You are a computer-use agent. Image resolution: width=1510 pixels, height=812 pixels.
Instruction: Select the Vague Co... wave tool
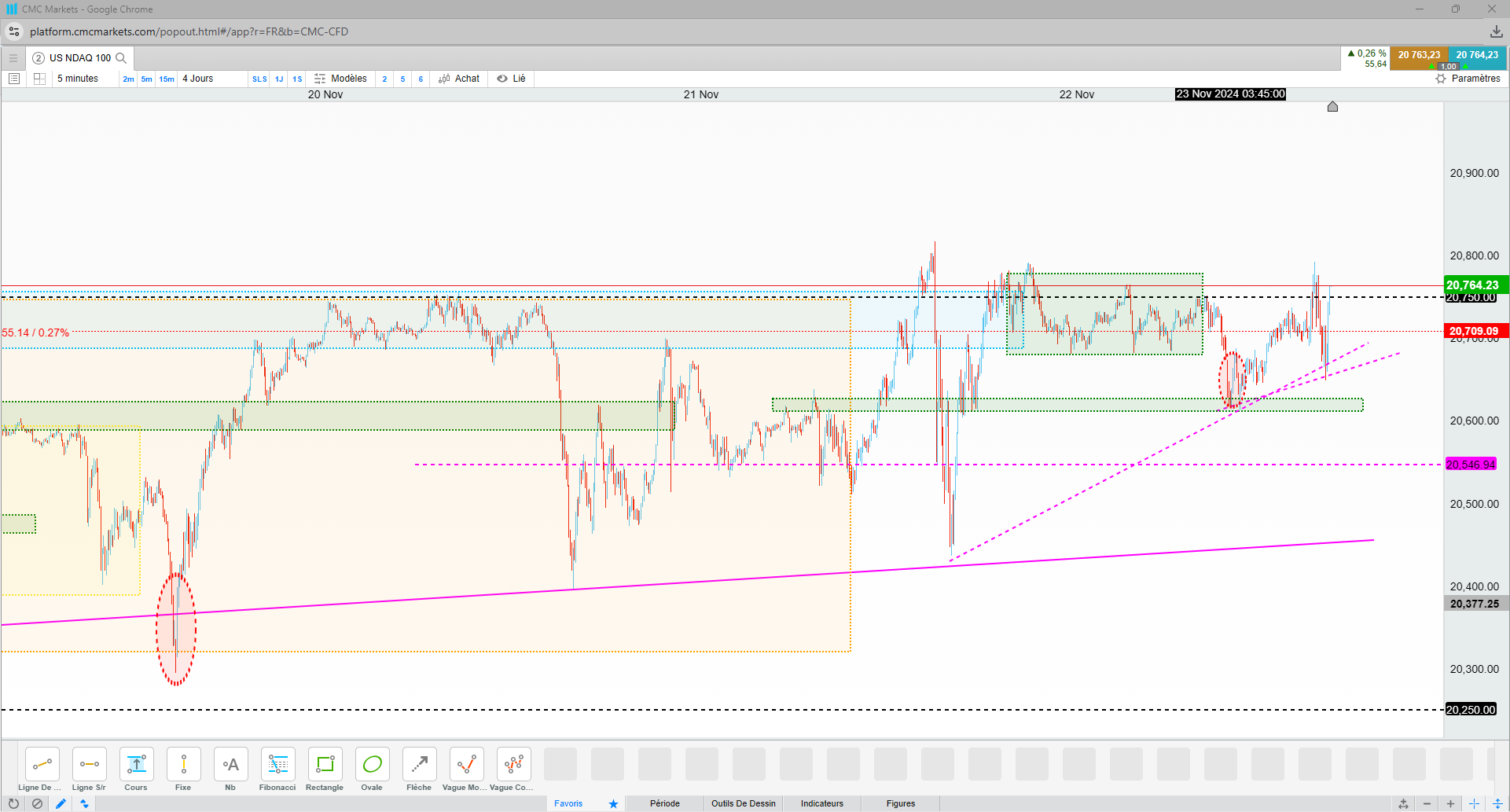513,764
